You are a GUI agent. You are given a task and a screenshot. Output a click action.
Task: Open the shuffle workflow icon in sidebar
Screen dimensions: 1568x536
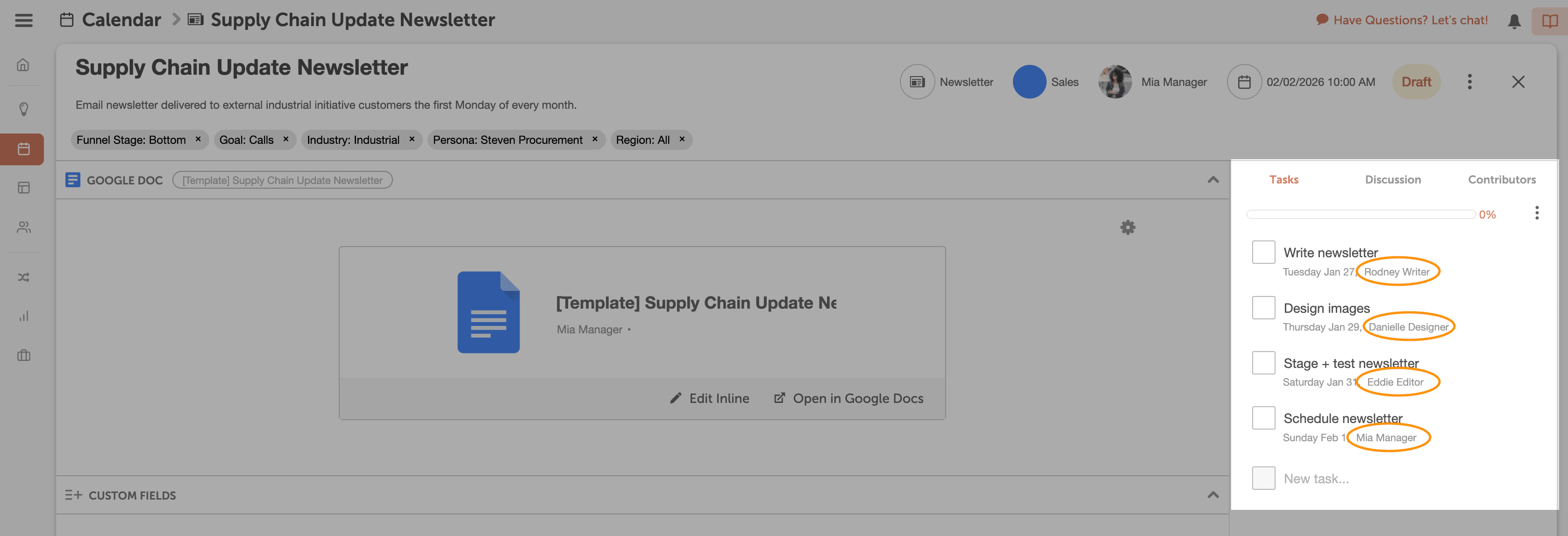coord(23,277)
